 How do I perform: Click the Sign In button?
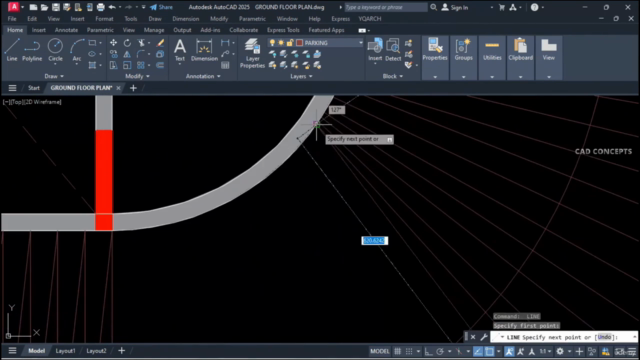pos(455,7)
